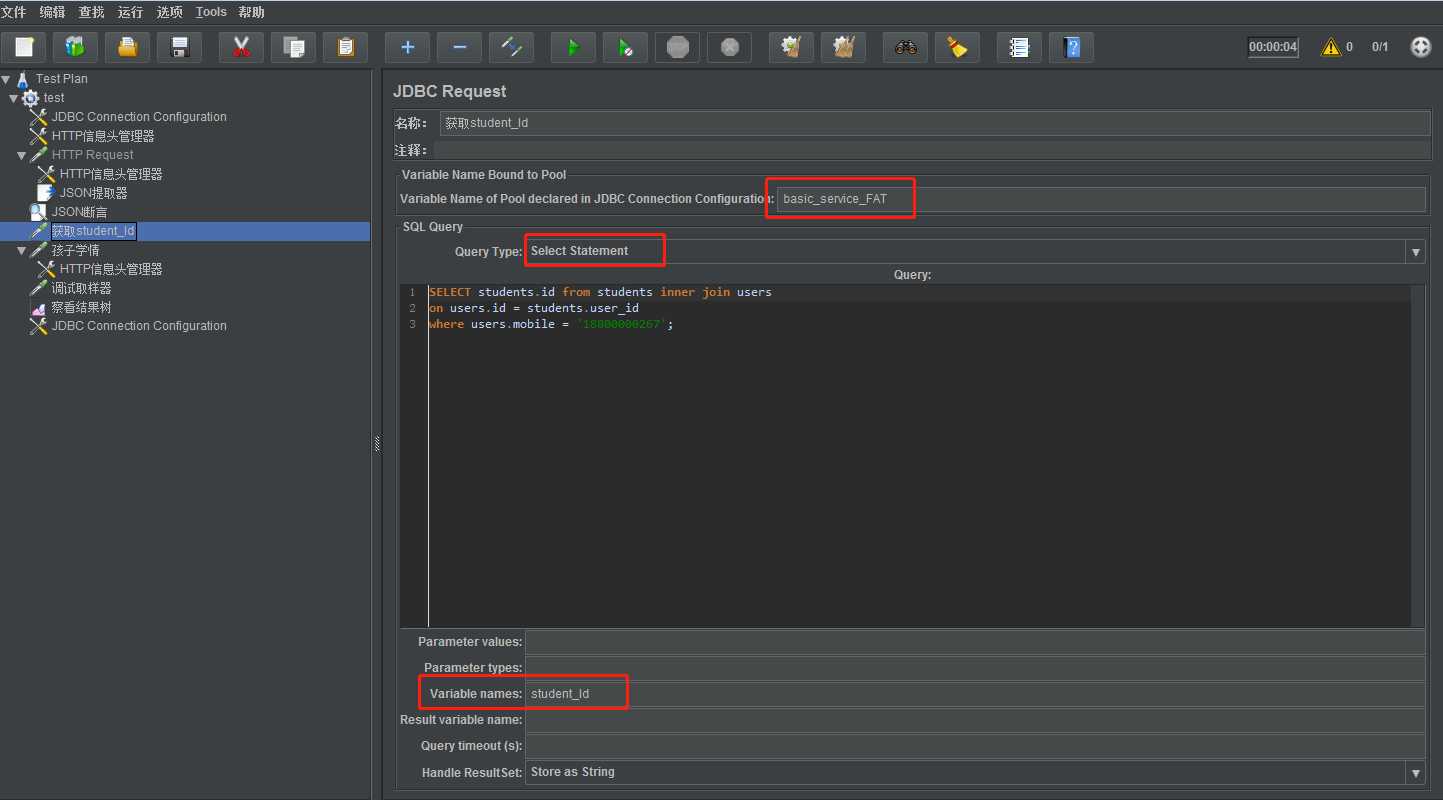Screen dimensions: 1443x800
Task: Click the JDBC Request panel title
Action: pos(450,91)
